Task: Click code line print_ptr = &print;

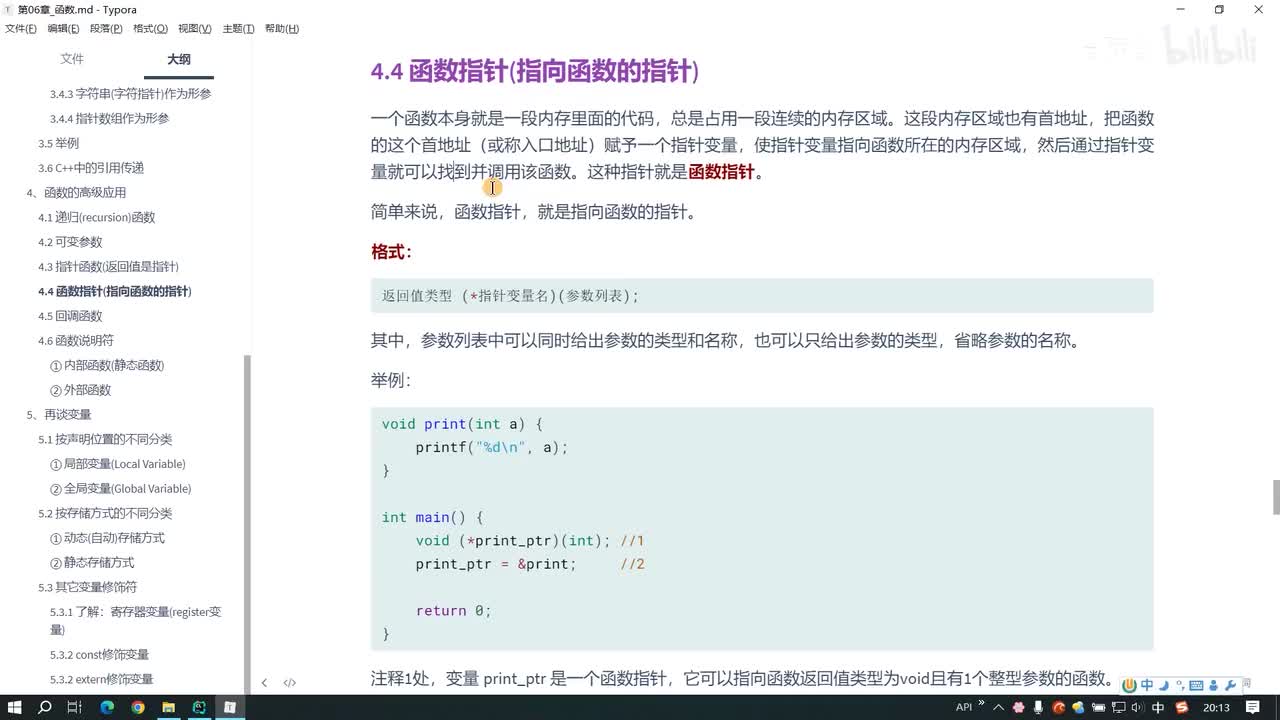Action: [x=496, y=564]
